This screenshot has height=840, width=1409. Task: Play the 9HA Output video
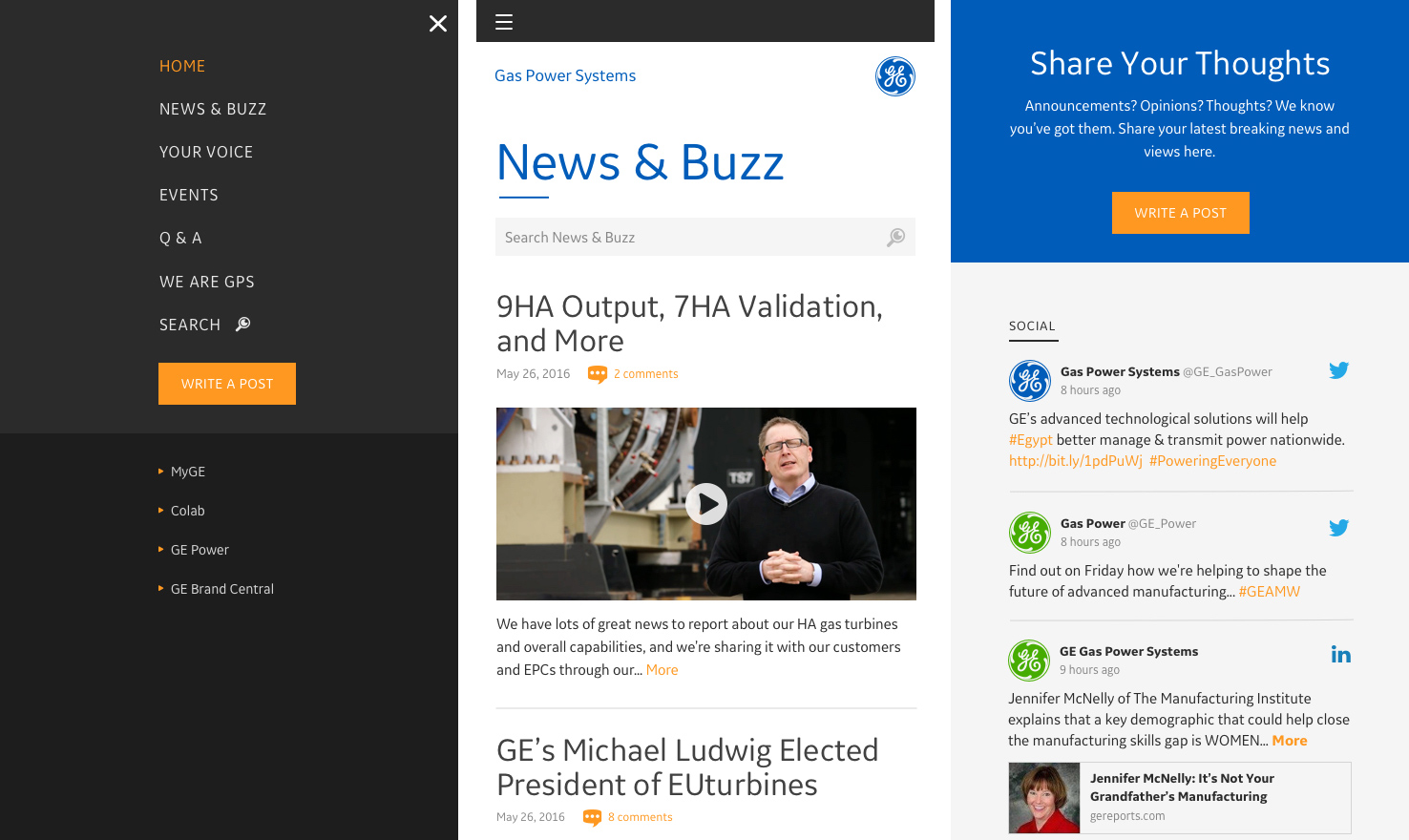[x=706, y=504]
